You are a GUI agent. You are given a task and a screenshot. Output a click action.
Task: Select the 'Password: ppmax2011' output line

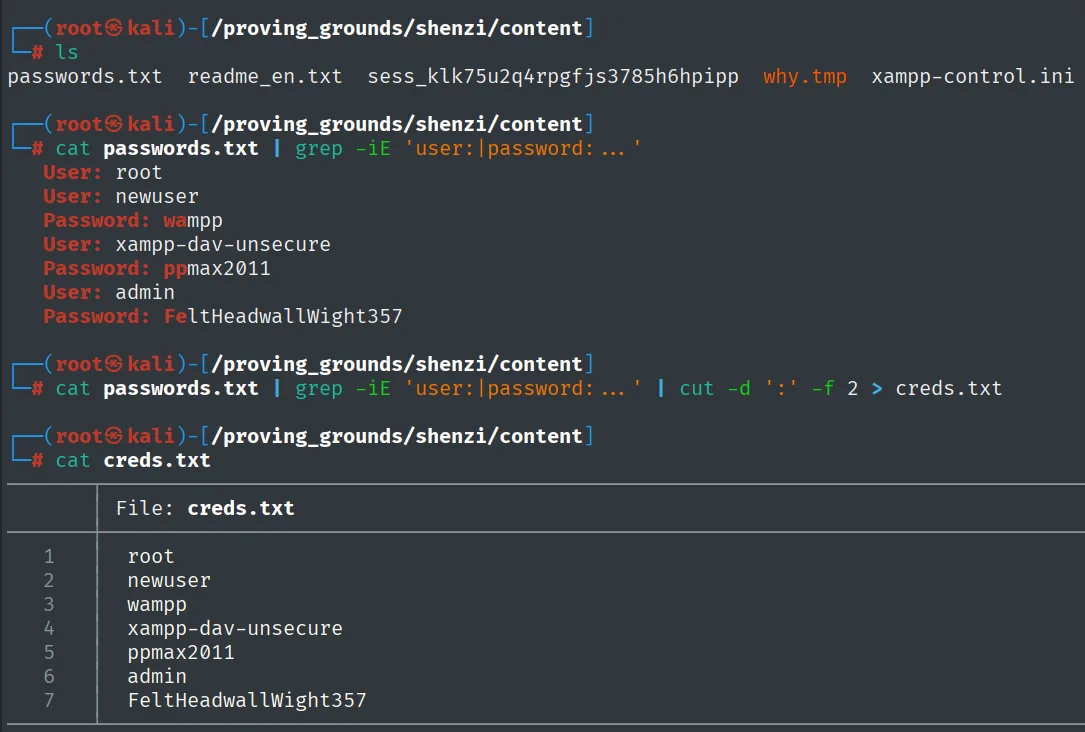157,268
